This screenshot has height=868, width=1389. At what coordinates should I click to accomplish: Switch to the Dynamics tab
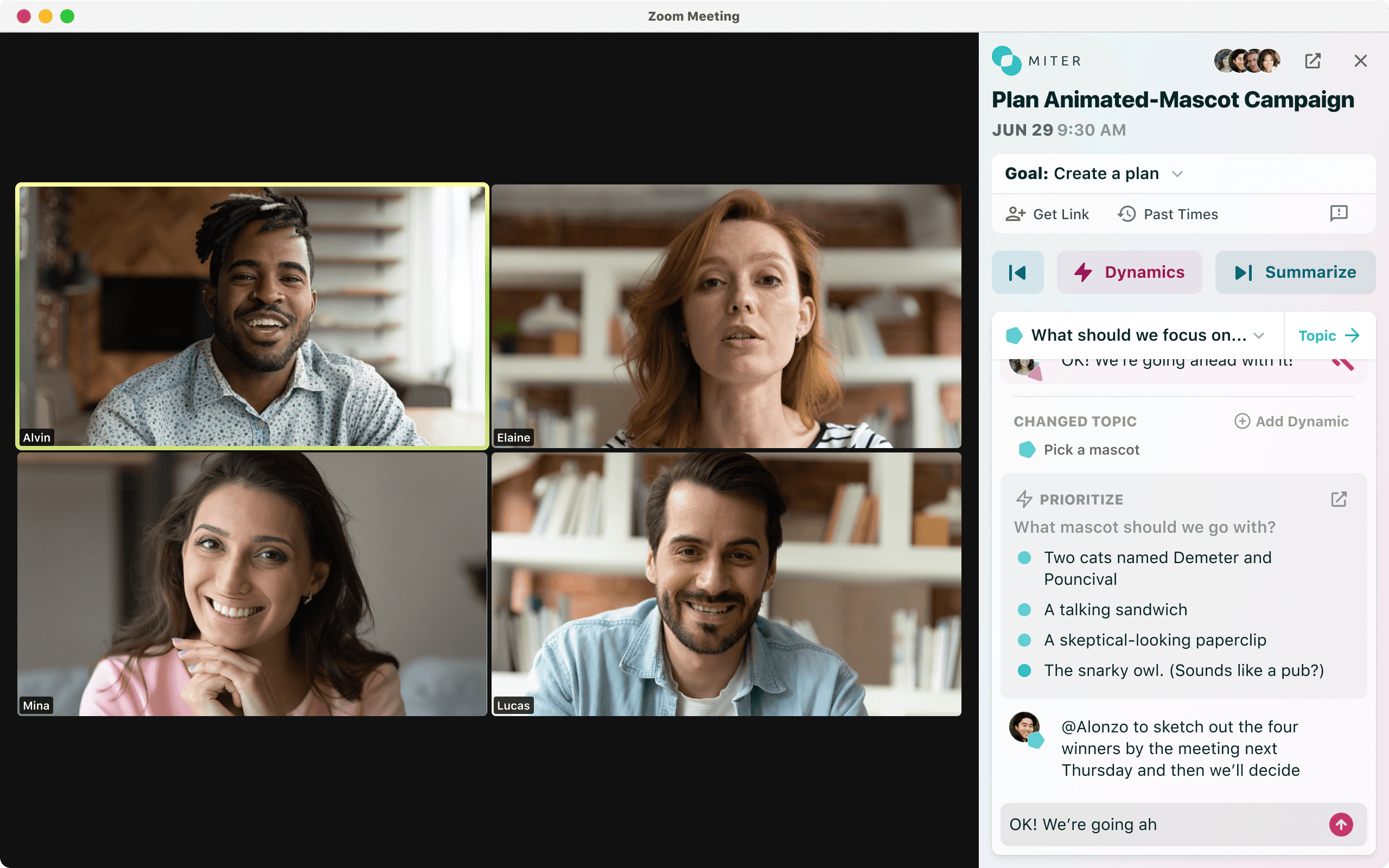coord(1128,271)
